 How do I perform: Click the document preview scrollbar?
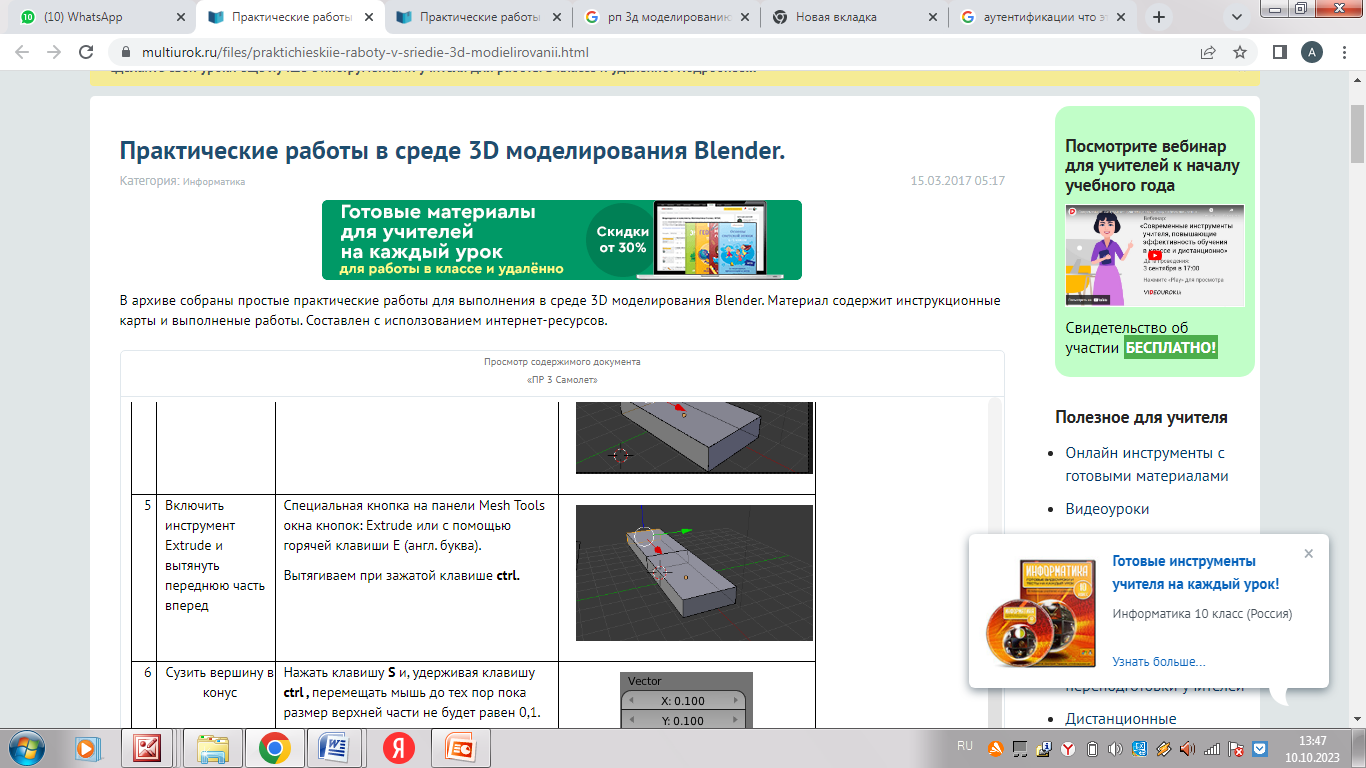[x=995, y=560]
